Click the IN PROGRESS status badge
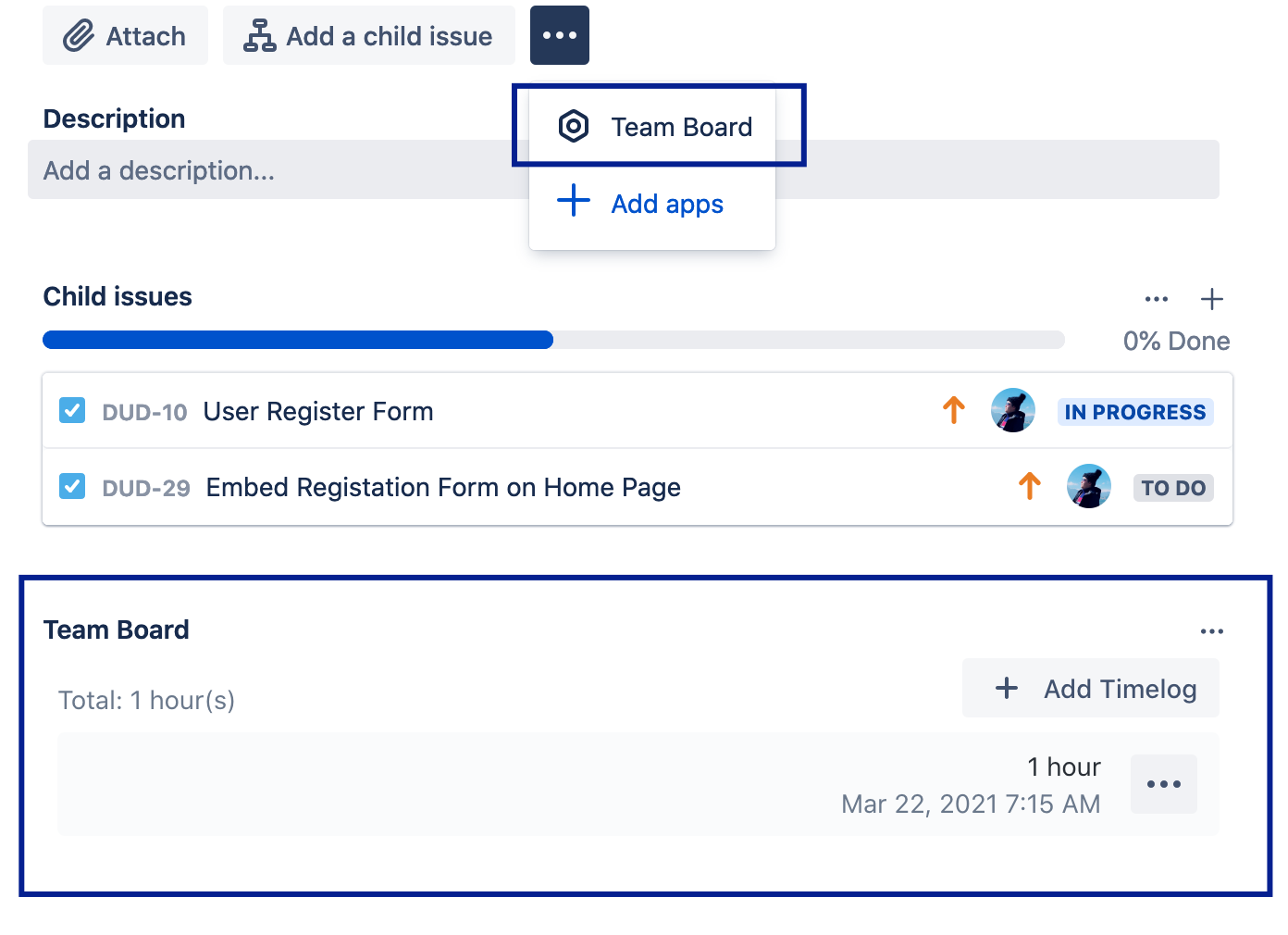The width and height of the screenshot is (1288, 935). [x=1135, y=412]
